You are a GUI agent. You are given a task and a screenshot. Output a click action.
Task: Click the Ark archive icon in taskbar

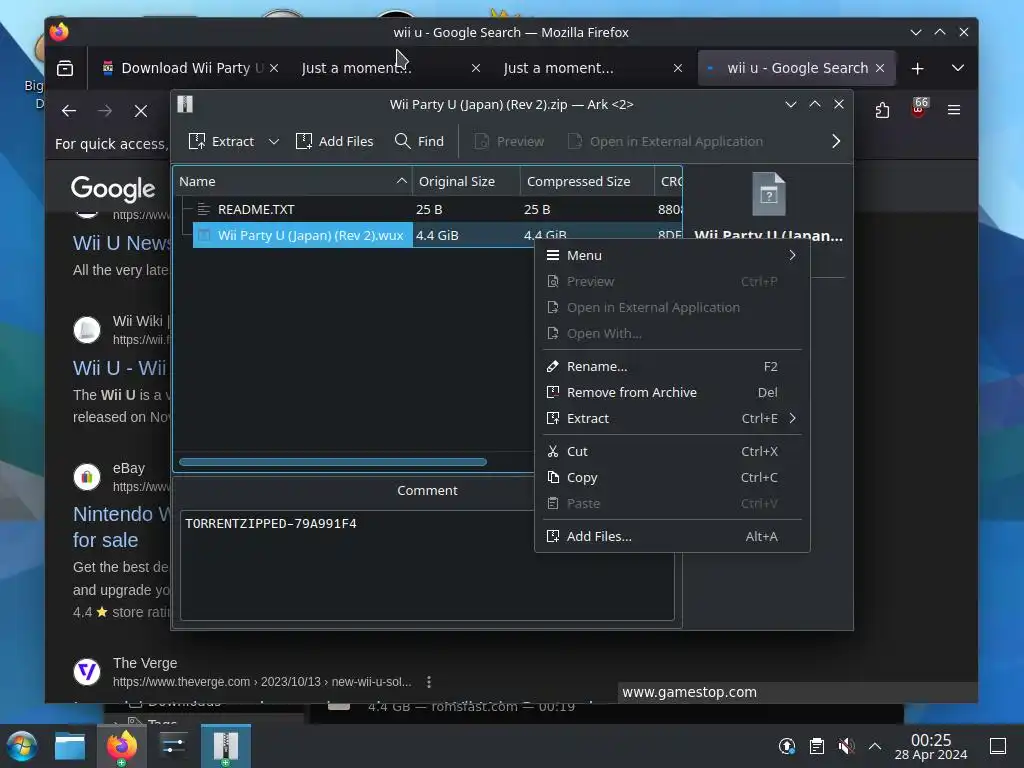pos(225,746)
